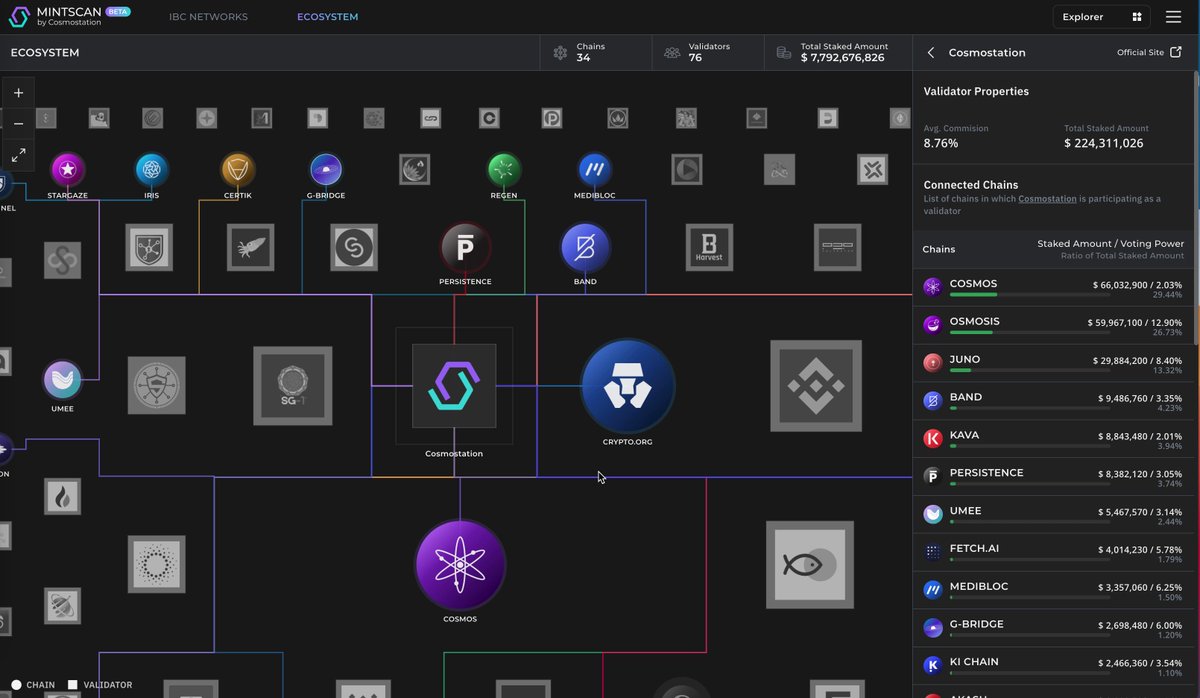The width and height of the screenshot is (1200, 698).
Task: Zoom in on the ecosystem map
Action: (x=18, y=93)
